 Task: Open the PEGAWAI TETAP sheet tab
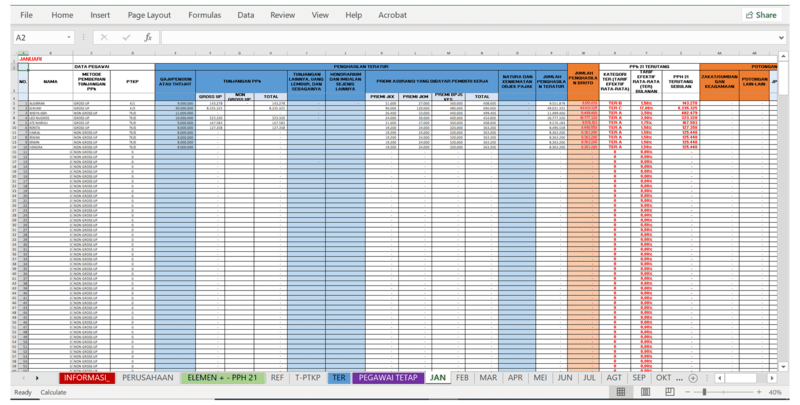388,378
